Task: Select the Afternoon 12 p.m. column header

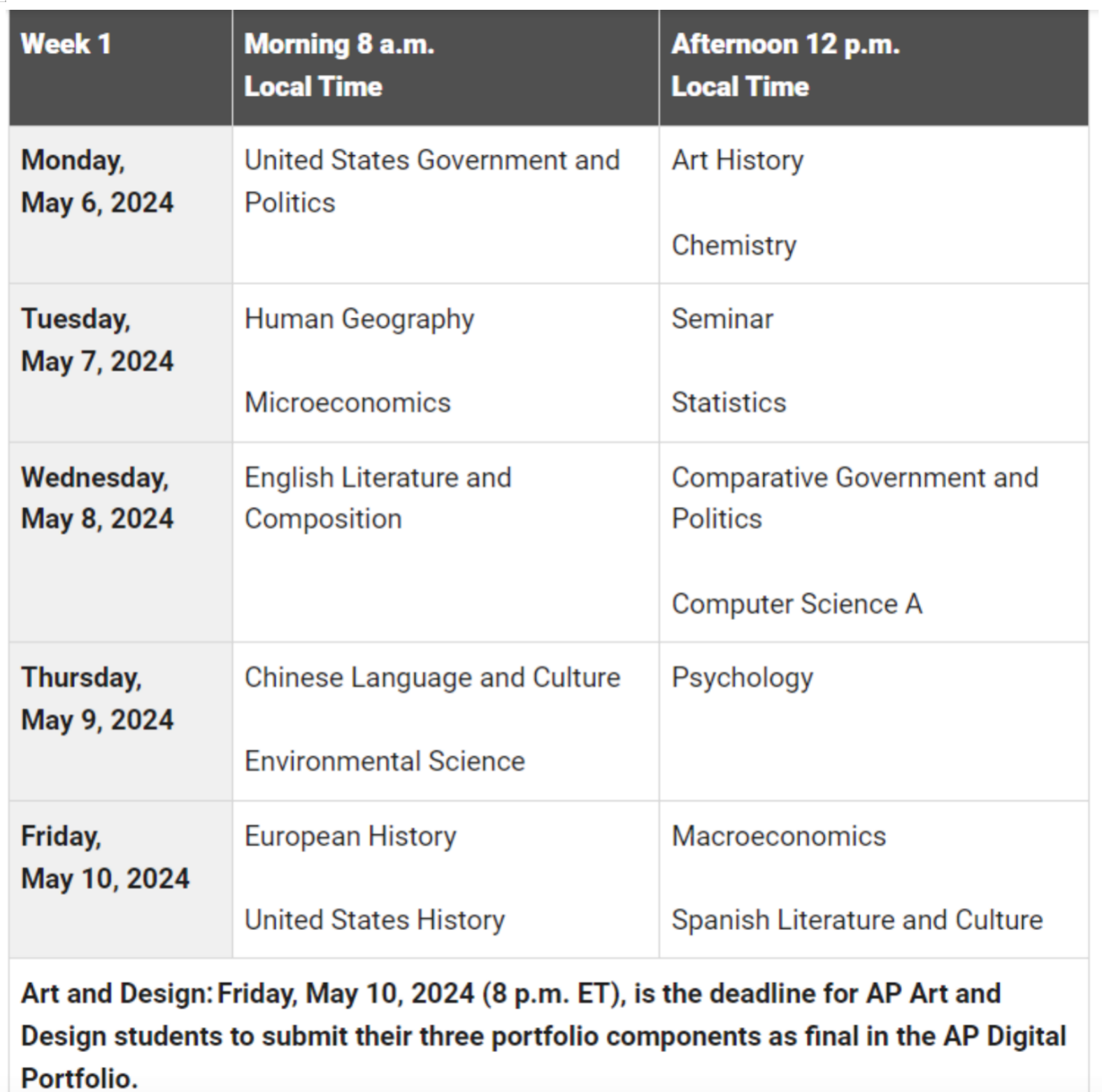Action: tap(874, 68)
